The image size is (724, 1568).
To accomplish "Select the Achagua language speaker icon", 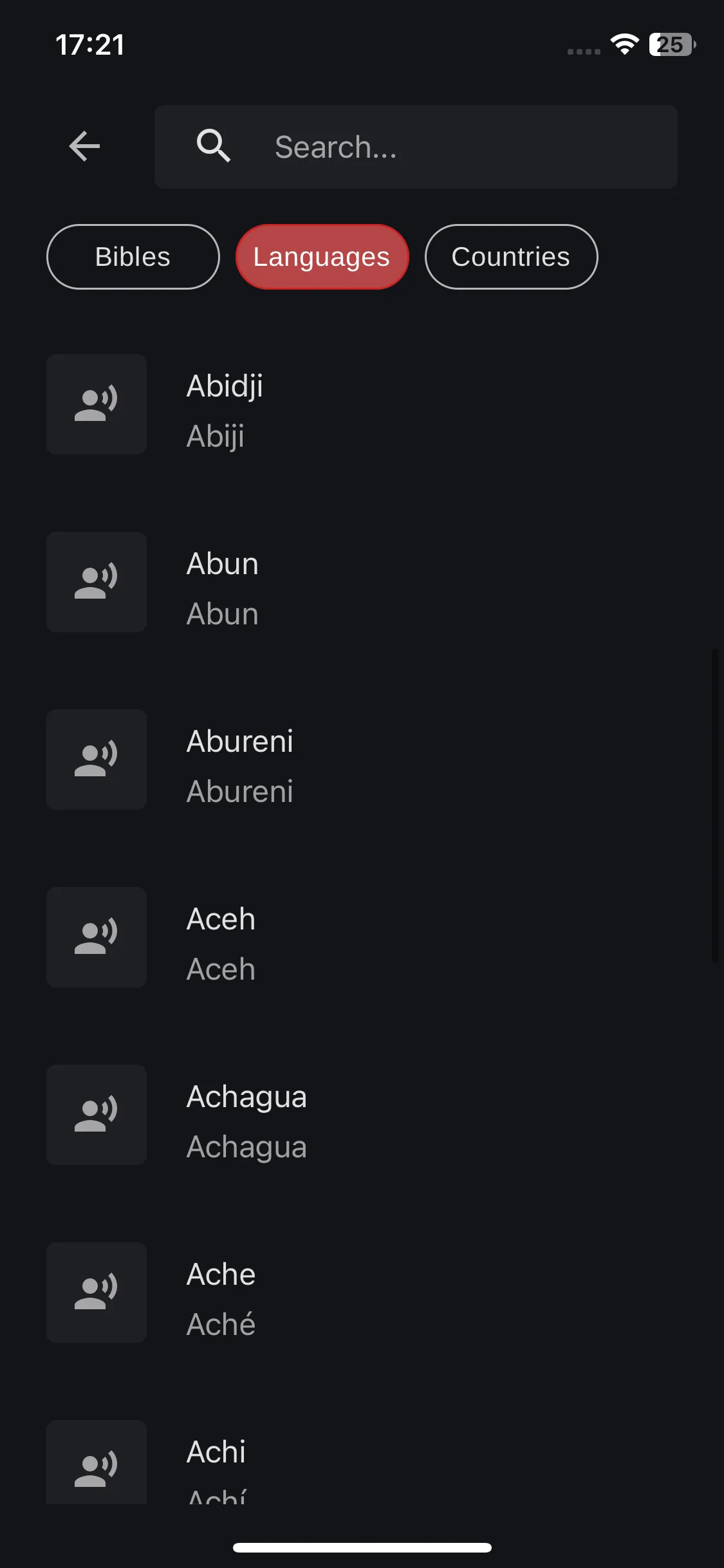I will (97, 1115).
